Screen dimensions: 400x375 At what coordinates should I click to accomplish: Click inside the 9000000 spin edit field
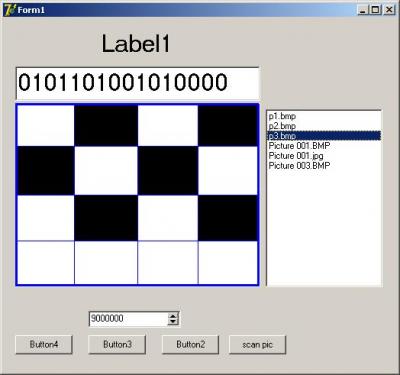tap(128, 319)
